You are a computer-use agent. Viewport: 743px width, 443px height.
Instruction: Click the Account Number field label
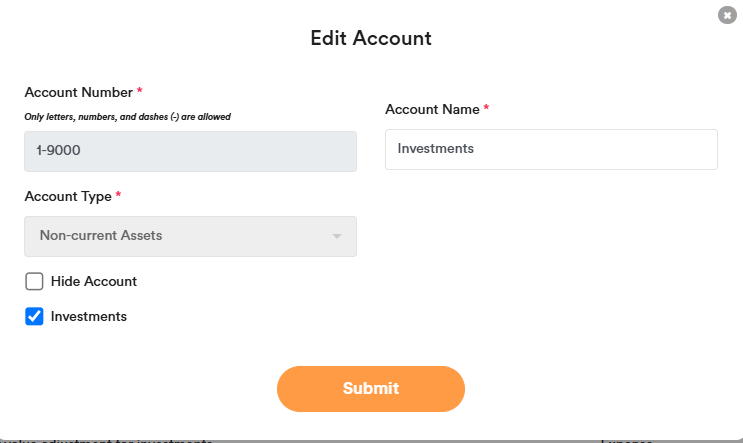pyautogui.click(x=78, y=92)
